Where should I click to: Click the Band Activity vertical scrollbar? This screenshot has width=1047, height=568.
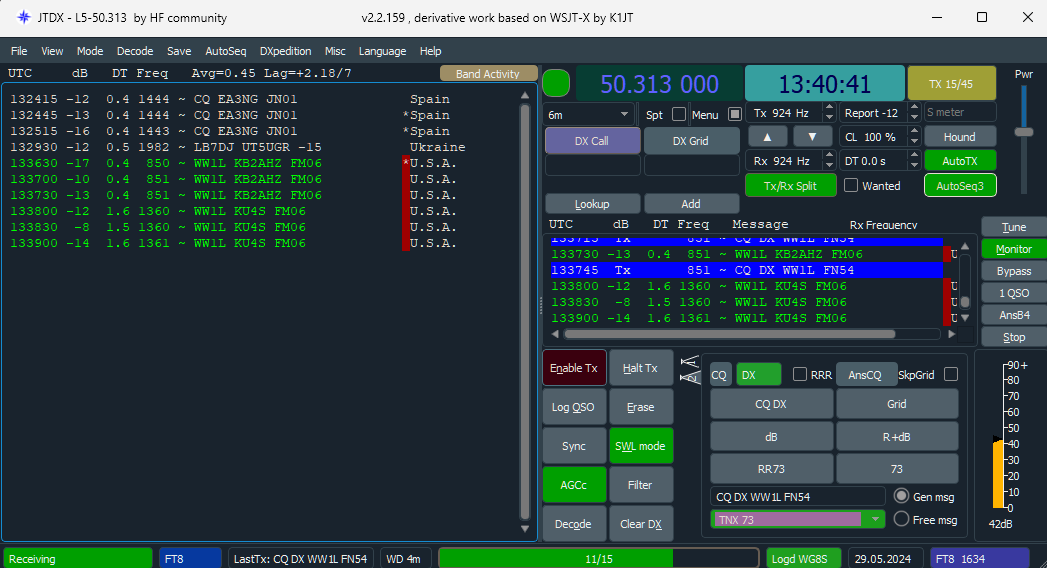click(x=525, y=312)
